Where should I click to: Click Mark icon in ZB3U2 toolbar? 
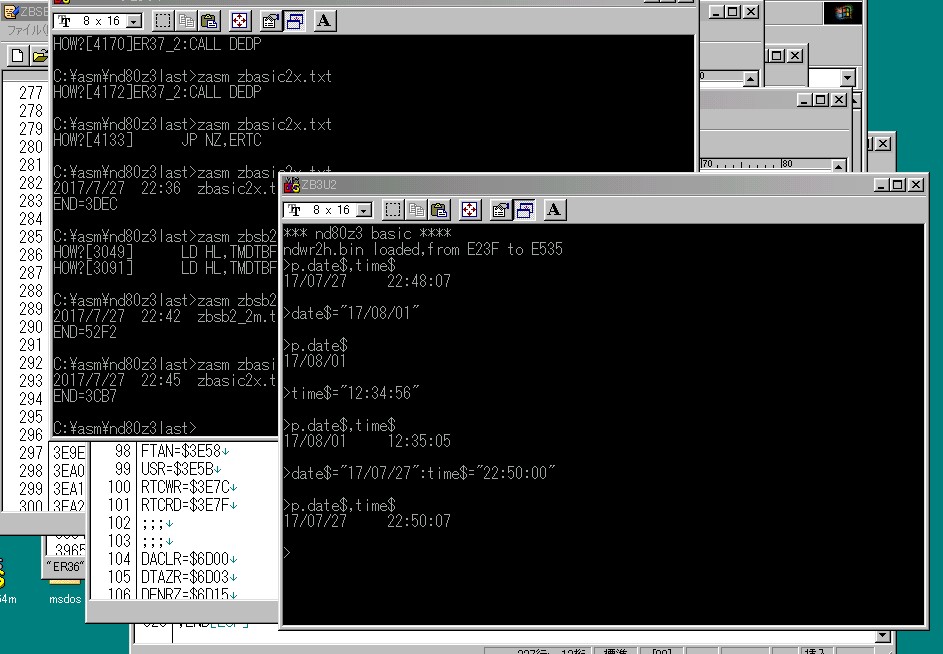pyautogui.click(x=393, y=209)
